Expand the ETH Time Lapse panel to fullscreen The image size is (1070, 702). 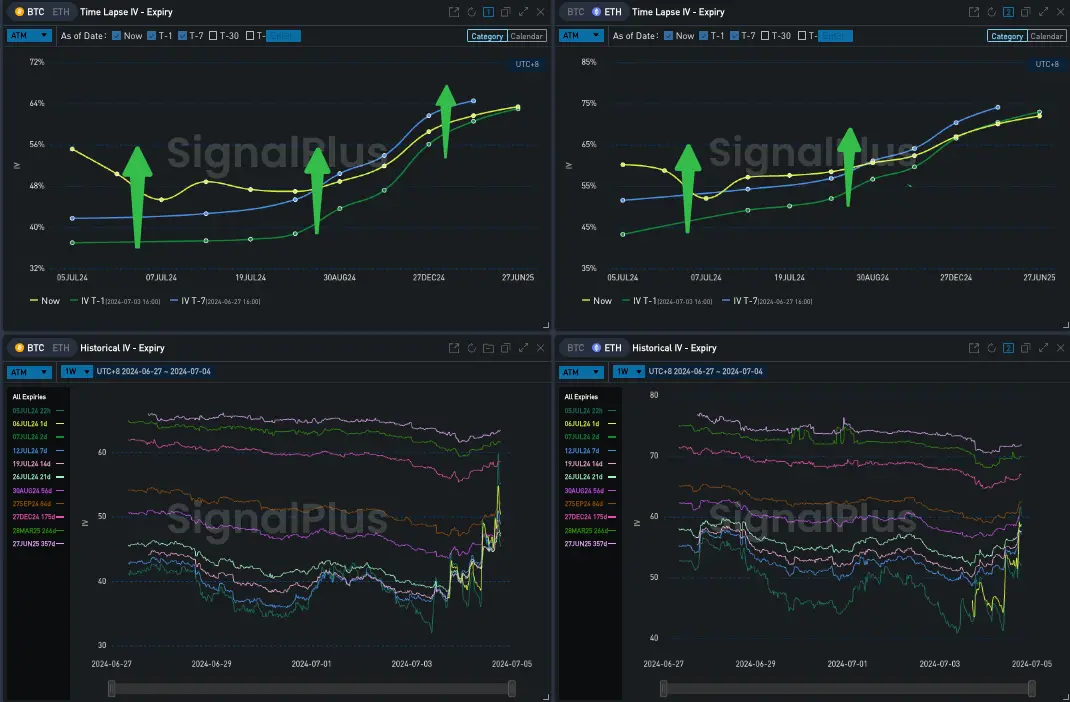(1043, 12)
